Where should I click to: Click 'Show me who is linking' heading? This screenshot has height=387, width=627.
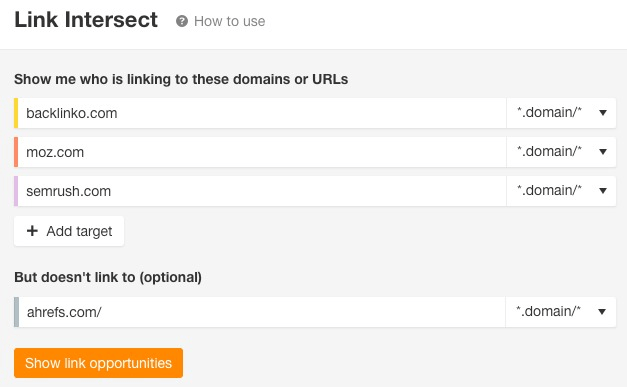[181, 79]
